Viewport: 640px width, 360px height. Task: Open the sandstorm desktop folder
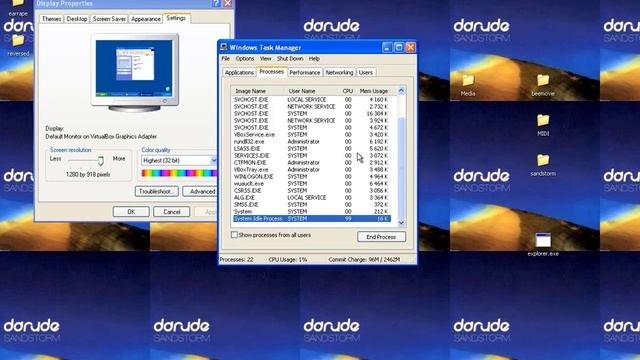pos(543,164)
